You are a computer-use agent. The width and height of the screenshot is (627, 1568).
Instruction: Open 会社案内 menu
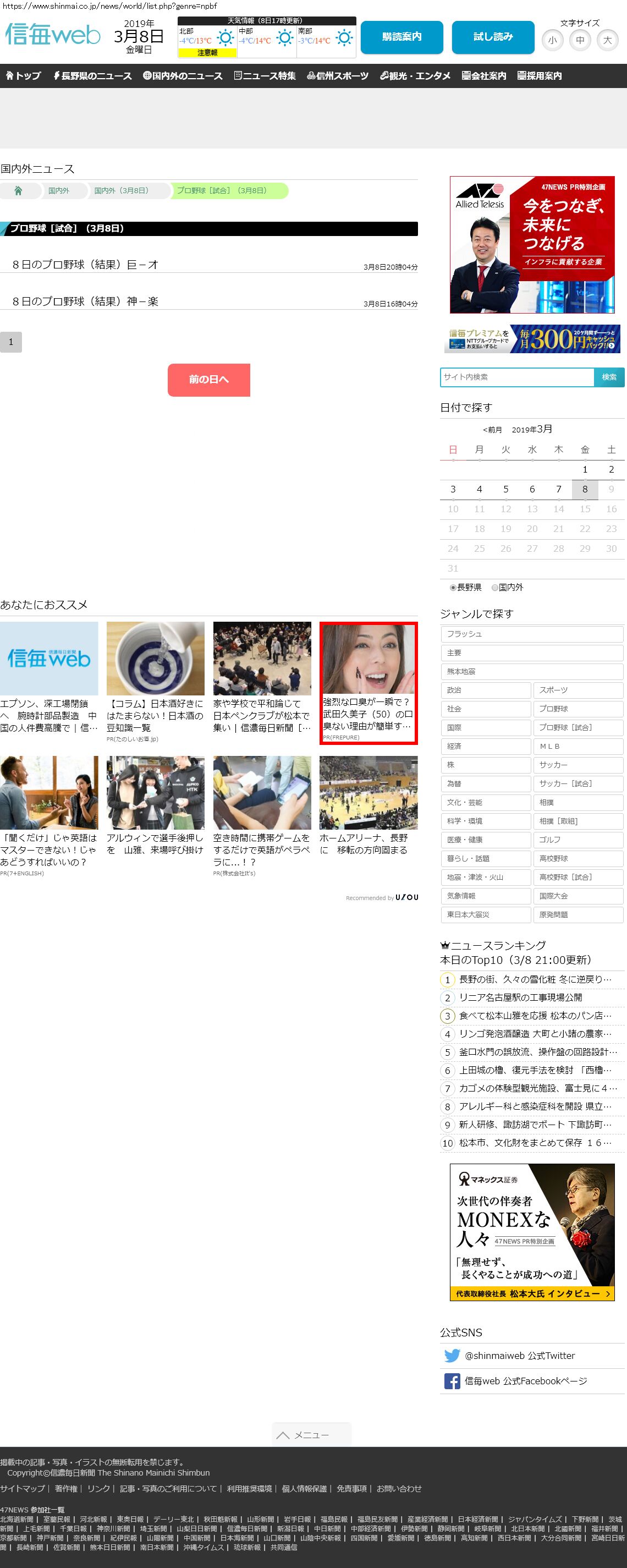tap(484, 76)
